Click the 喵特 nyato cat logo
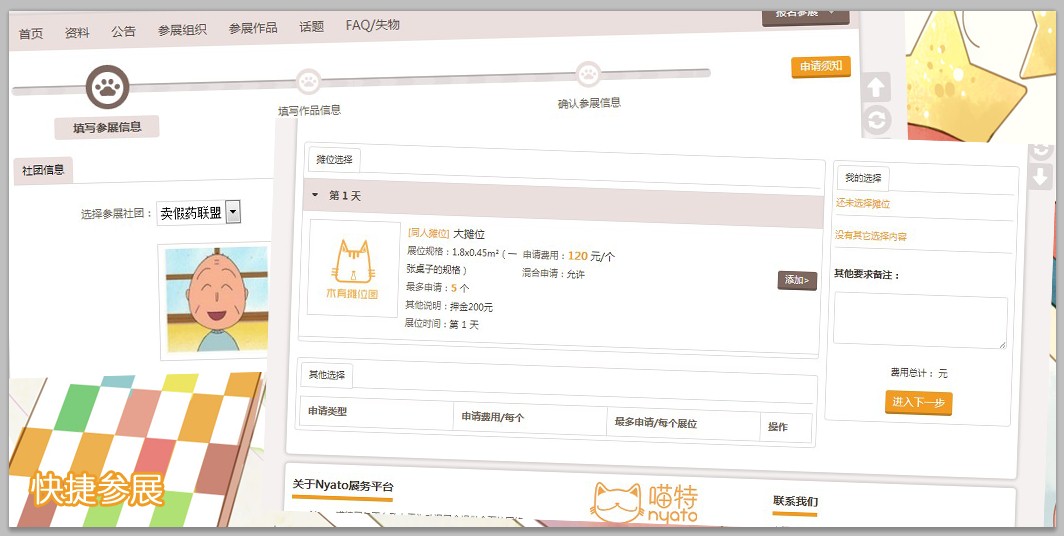1064x536 pixels. pyautogui.click(x=644, y=503)
